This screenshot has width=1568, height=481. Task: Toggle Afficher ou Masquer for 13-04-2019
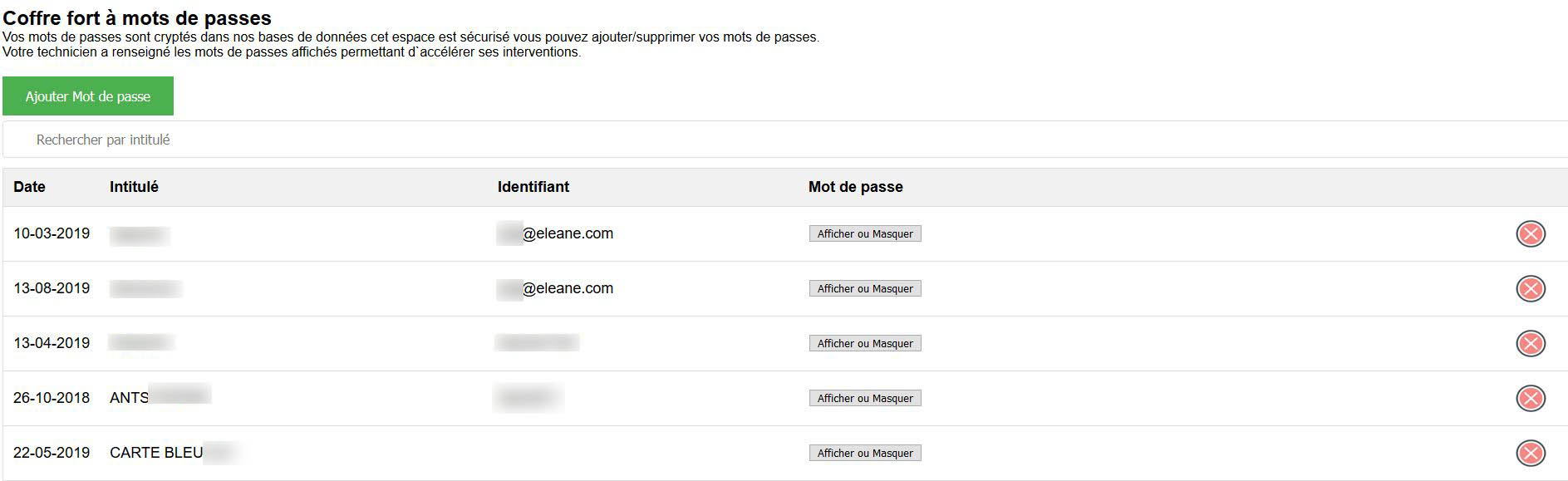point(865,344)
